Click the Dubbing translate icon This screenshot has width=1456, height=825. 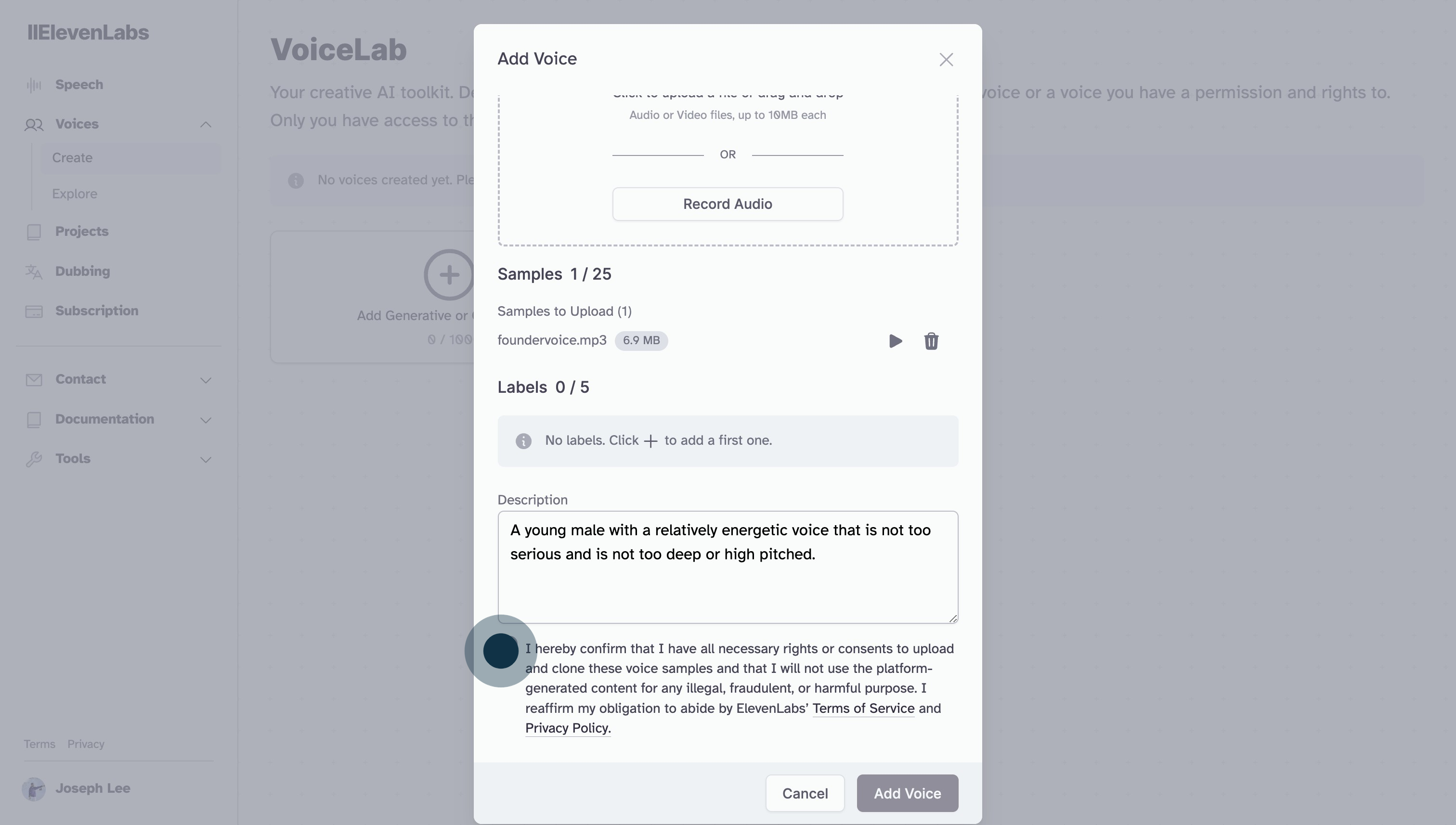tap(34, 272)
